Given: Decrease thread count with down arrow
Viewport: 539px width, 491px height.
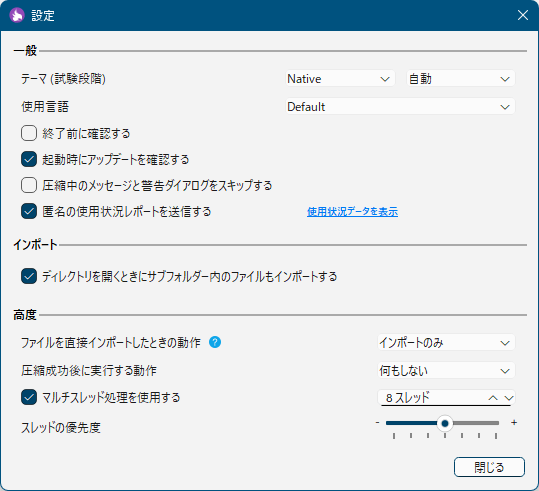Looking at the screenshot, I should 509,398.
